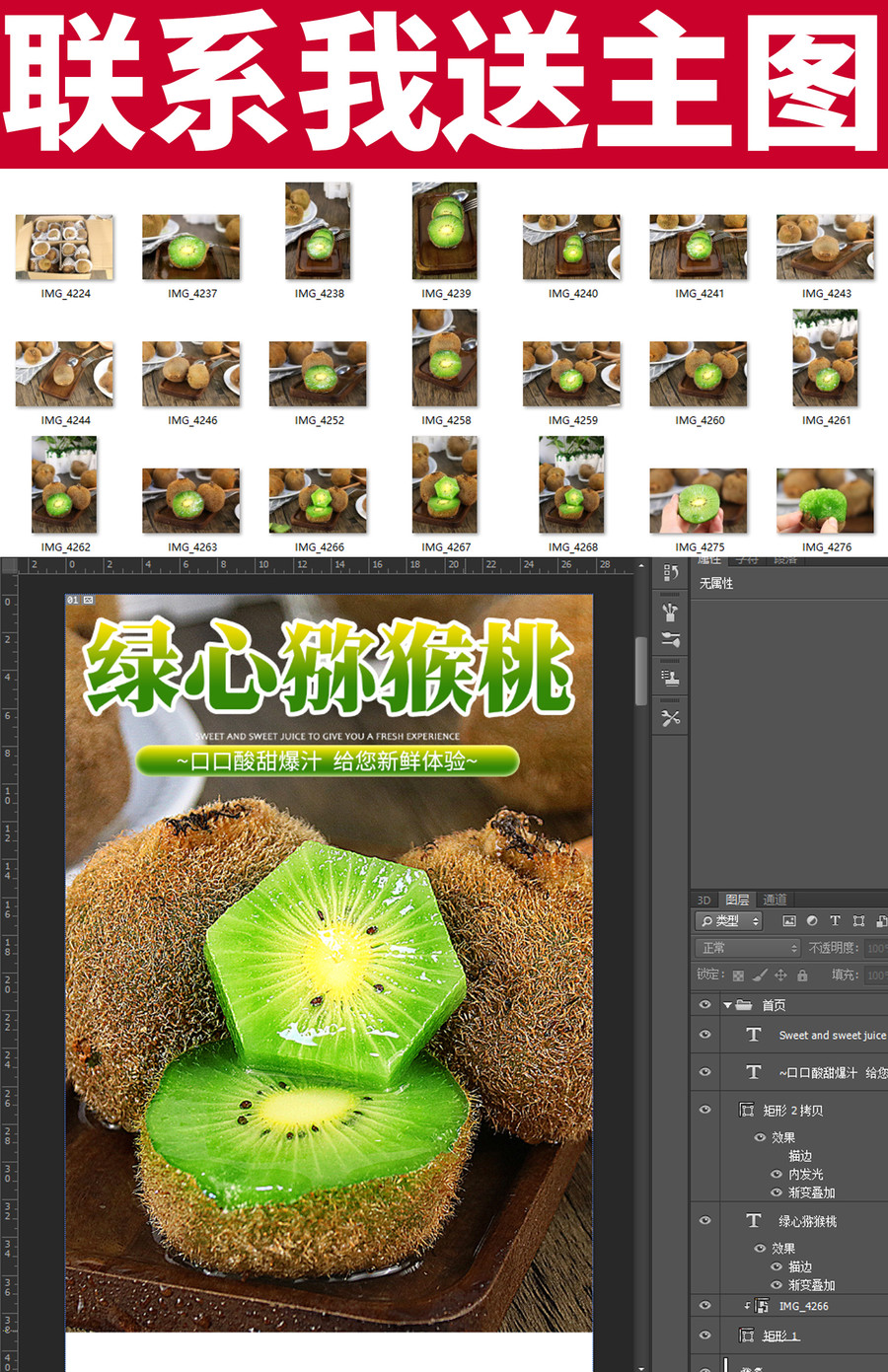Filter layers by shape icon
This screenshot has width=888, height=1372.
pos(858,921)
